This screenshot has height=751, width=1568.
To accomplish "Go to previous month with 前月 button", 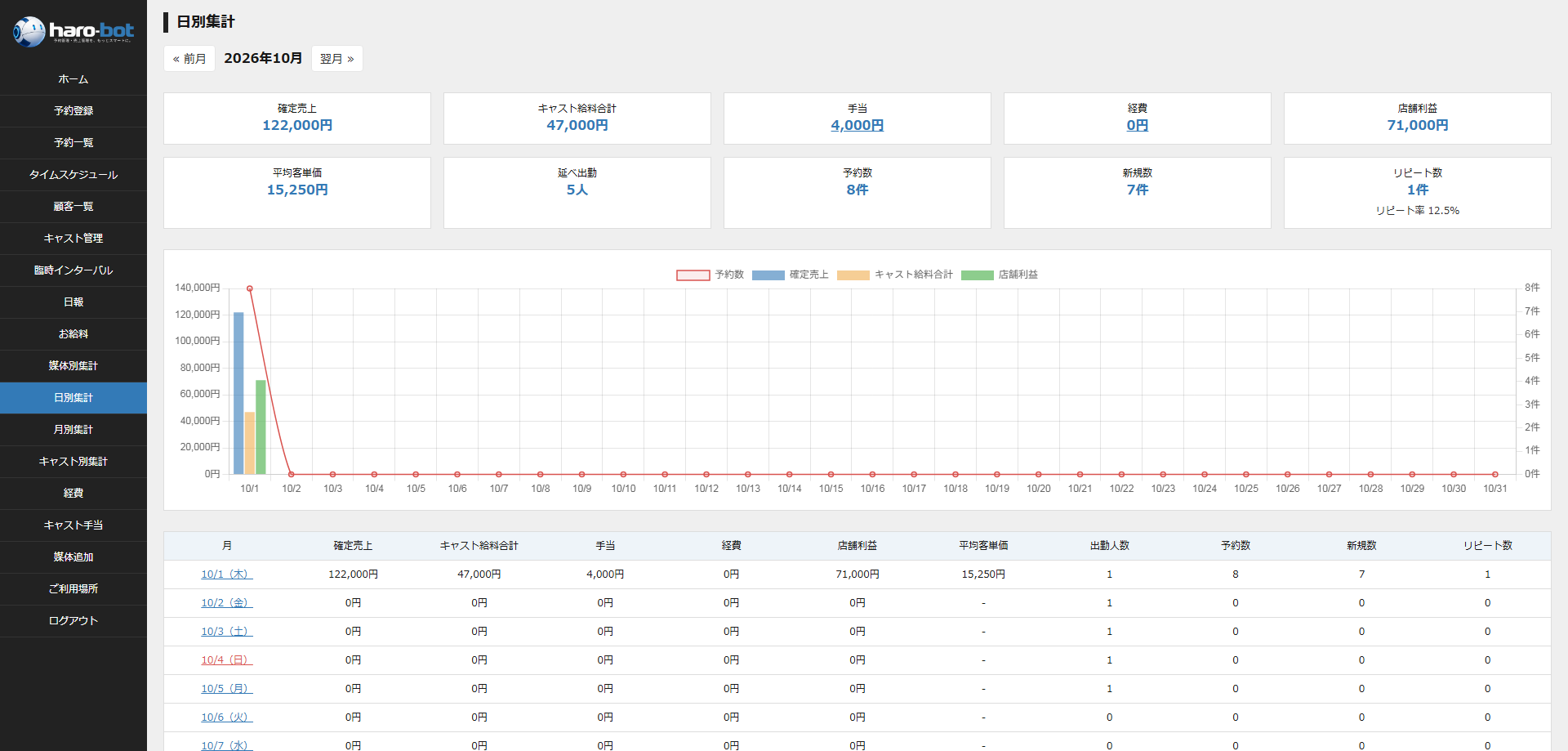I will tap(189, 59).
